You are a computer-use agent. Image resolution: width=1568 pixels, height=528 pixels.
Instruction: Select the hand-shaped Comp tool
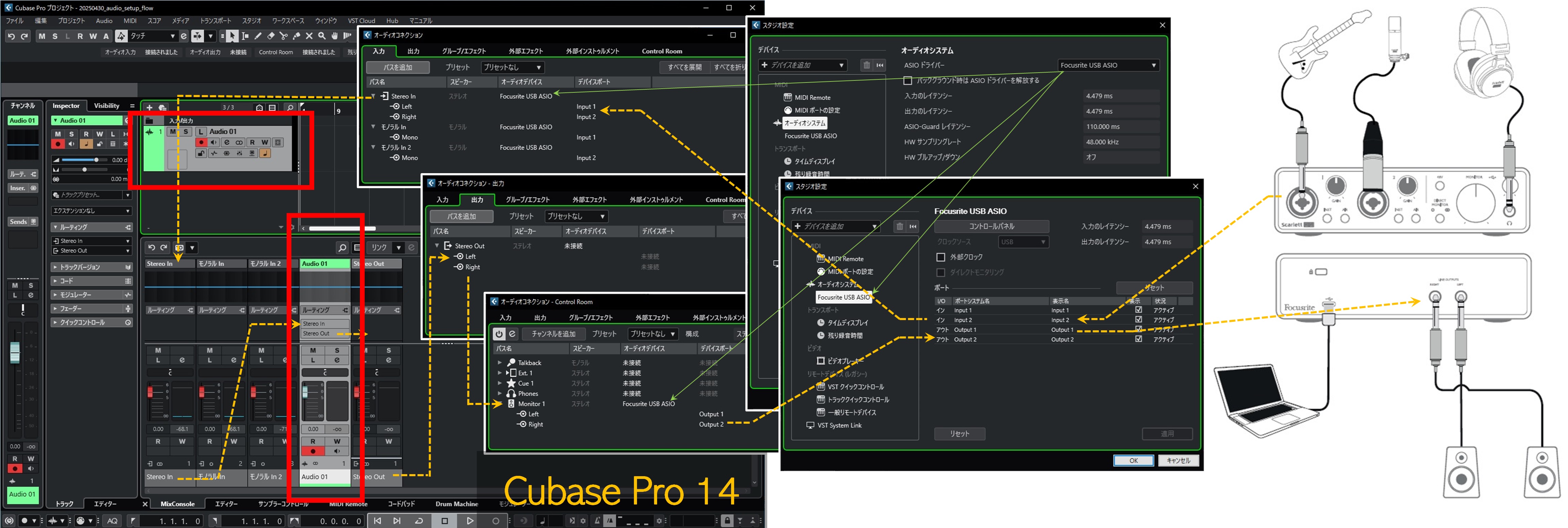coord(335,36)
